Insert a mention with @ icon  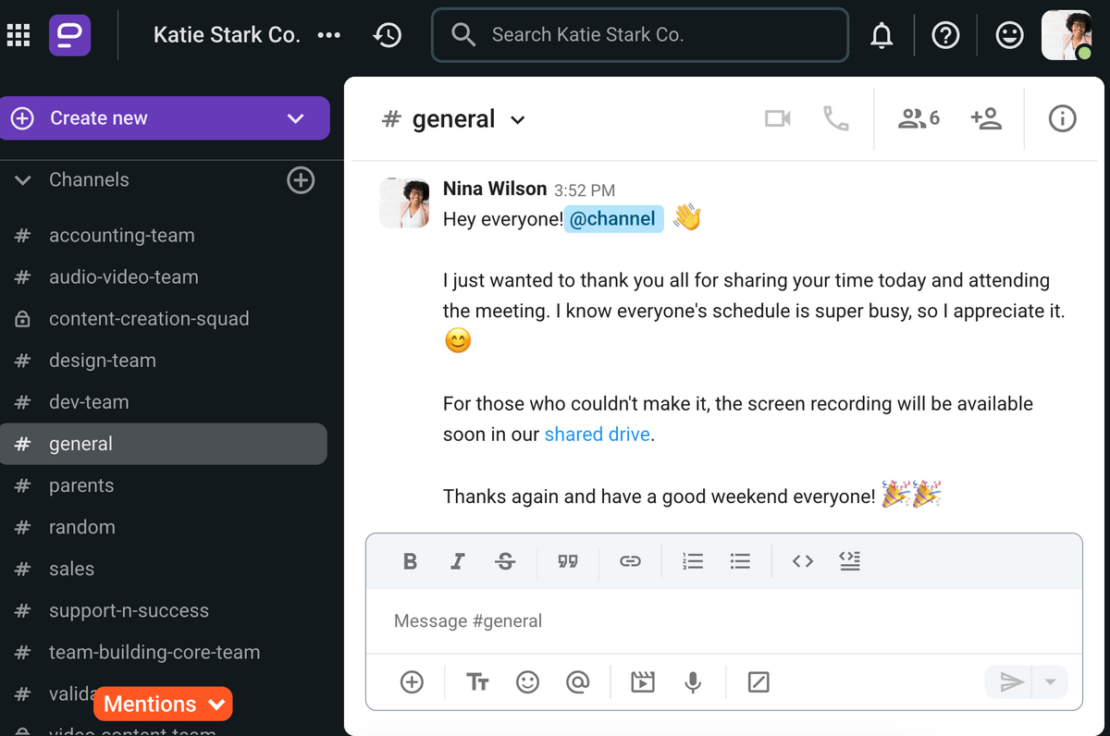577,682
